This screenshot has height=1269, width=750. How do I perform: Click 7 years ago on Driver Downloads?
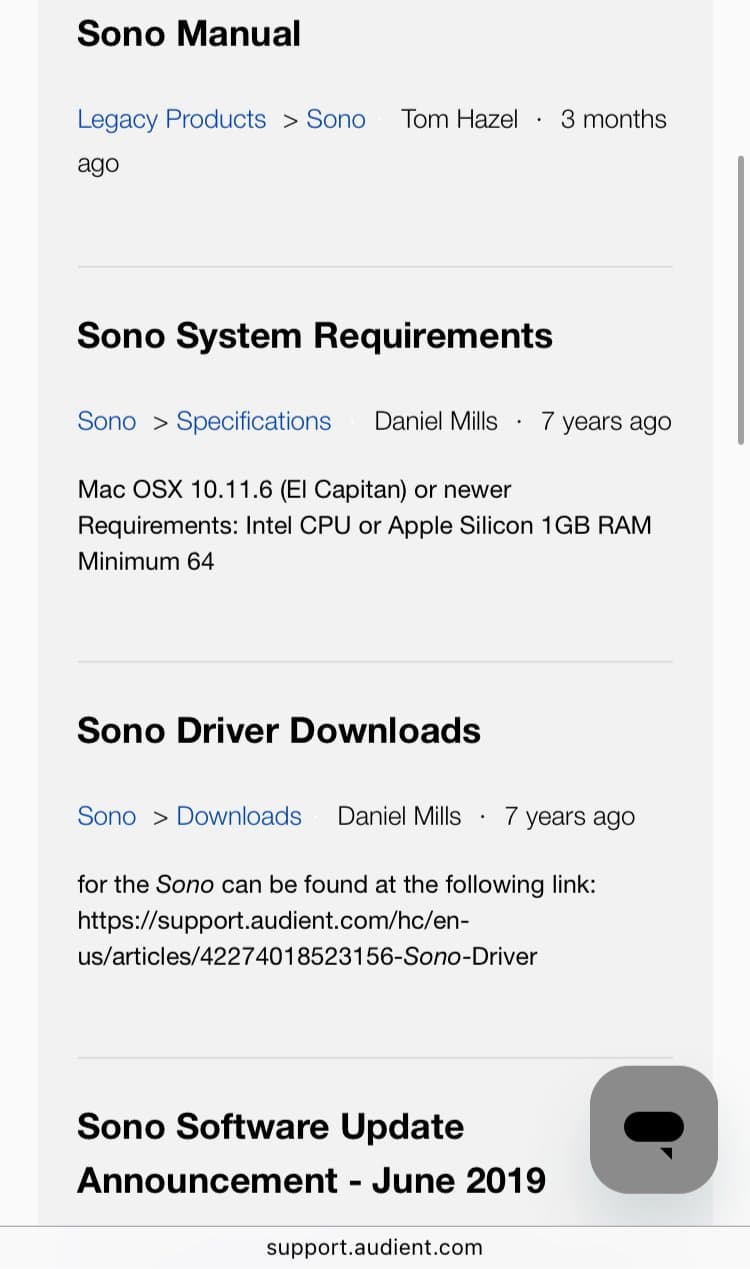coord(569,816)
